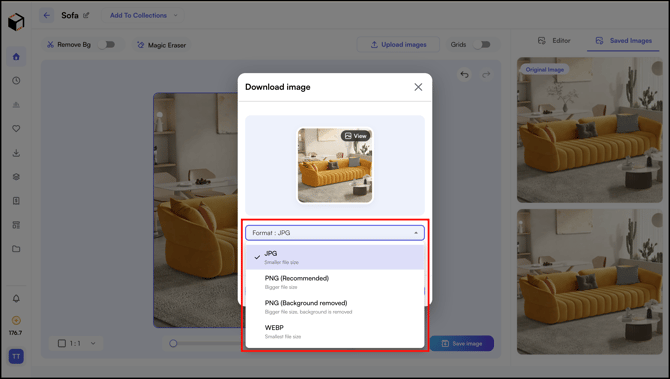Open the second saved sofa thumbnail
Screen dimensions: 670x379
tap(590, 282)
